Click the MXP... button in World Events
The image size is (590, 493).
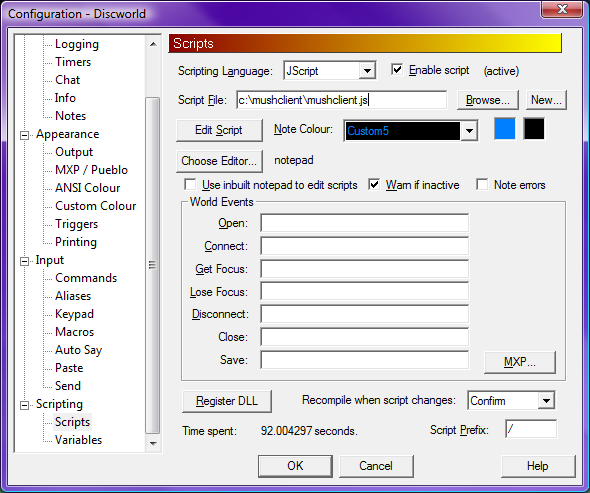click(x=520, y=362)
